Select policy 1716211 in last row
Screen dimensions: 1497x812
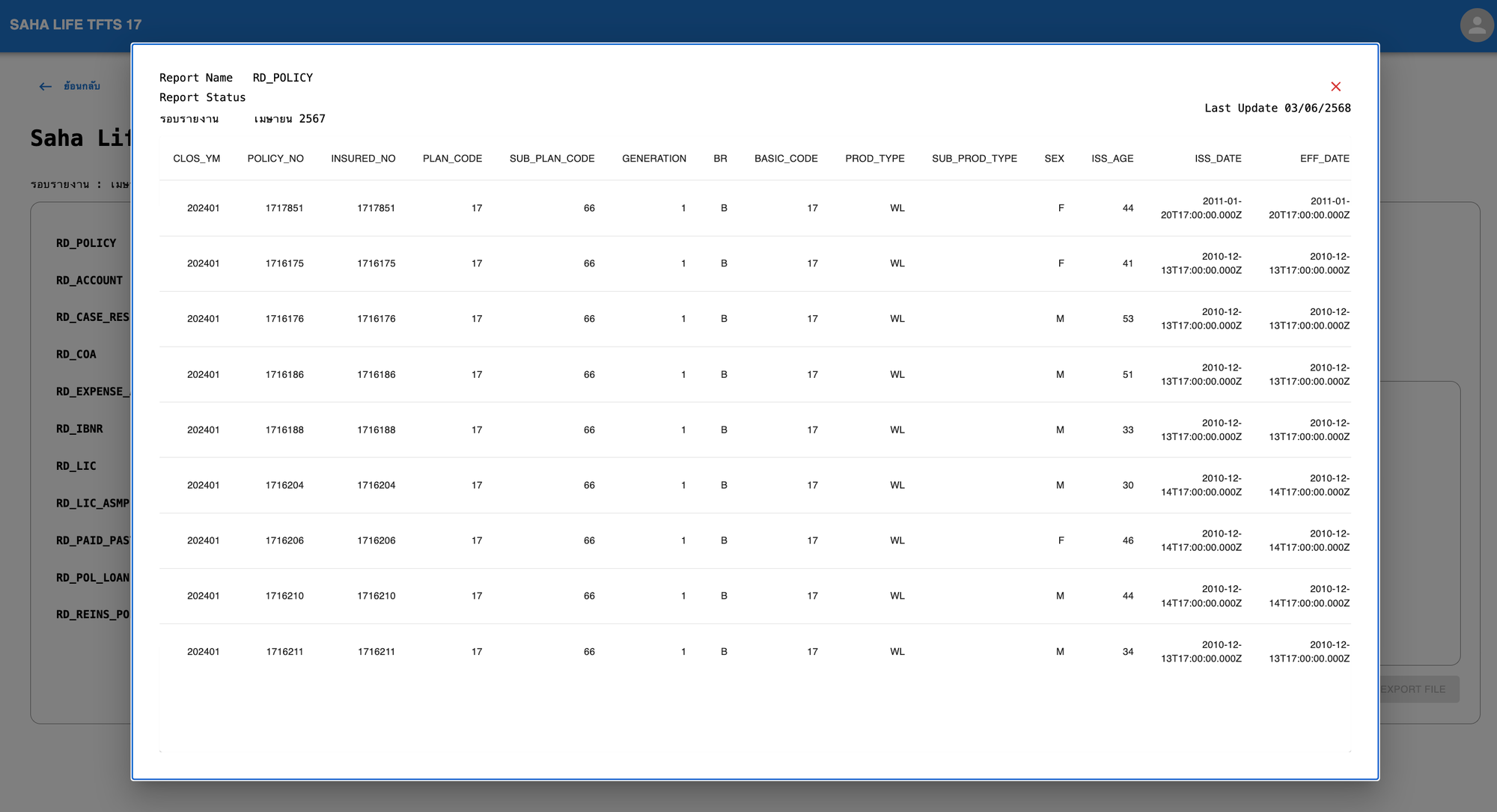284,652
